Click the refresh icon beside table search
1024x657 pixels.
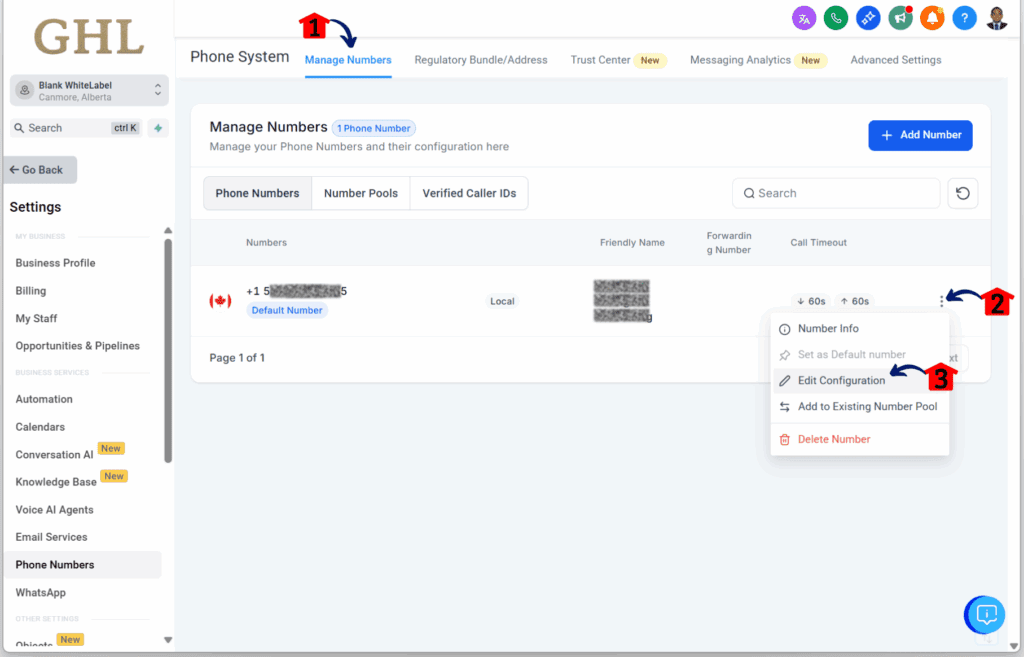963,193
